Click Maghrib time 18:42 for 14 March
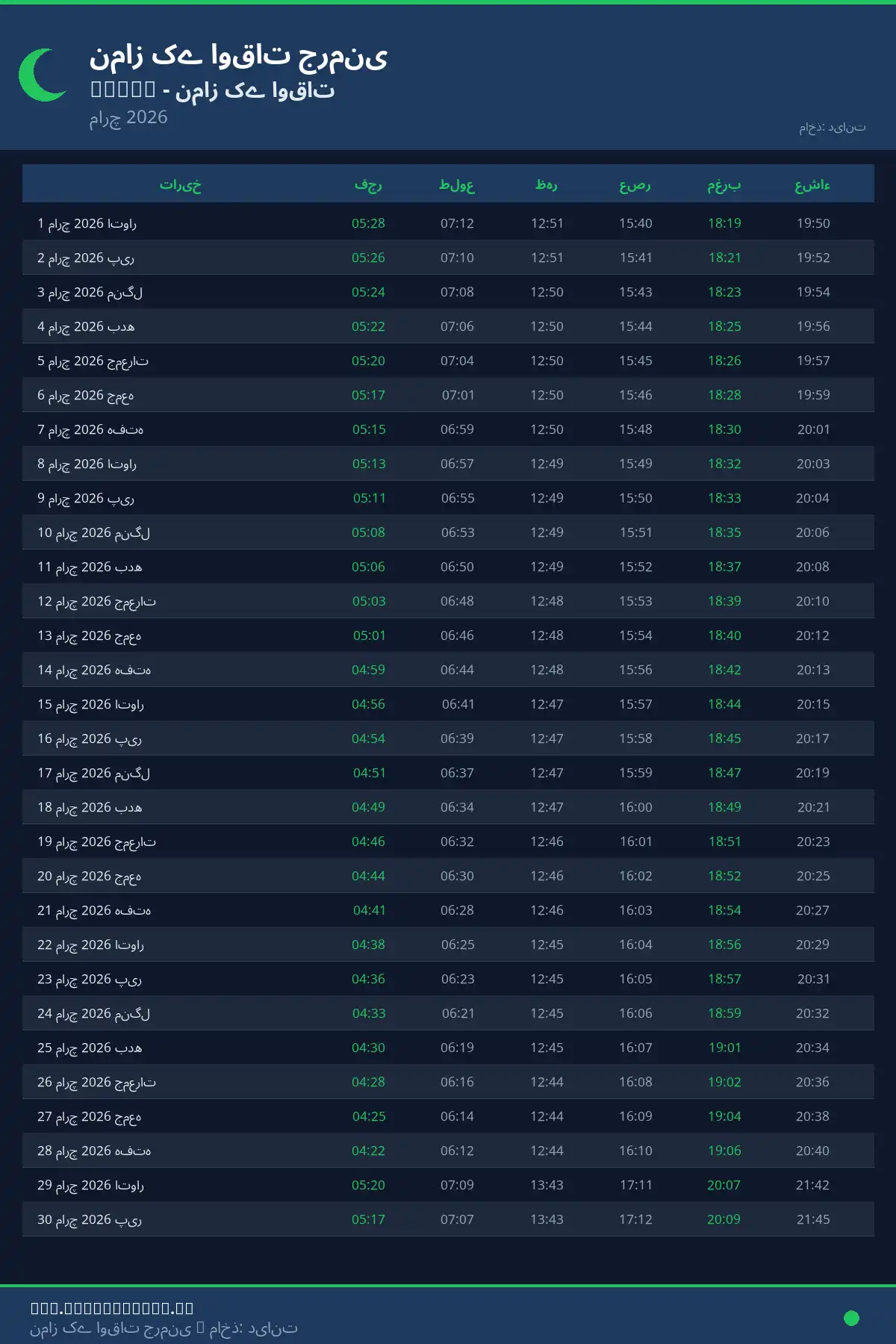This screenshot has height=1344, width=896. tap(724, 670)
